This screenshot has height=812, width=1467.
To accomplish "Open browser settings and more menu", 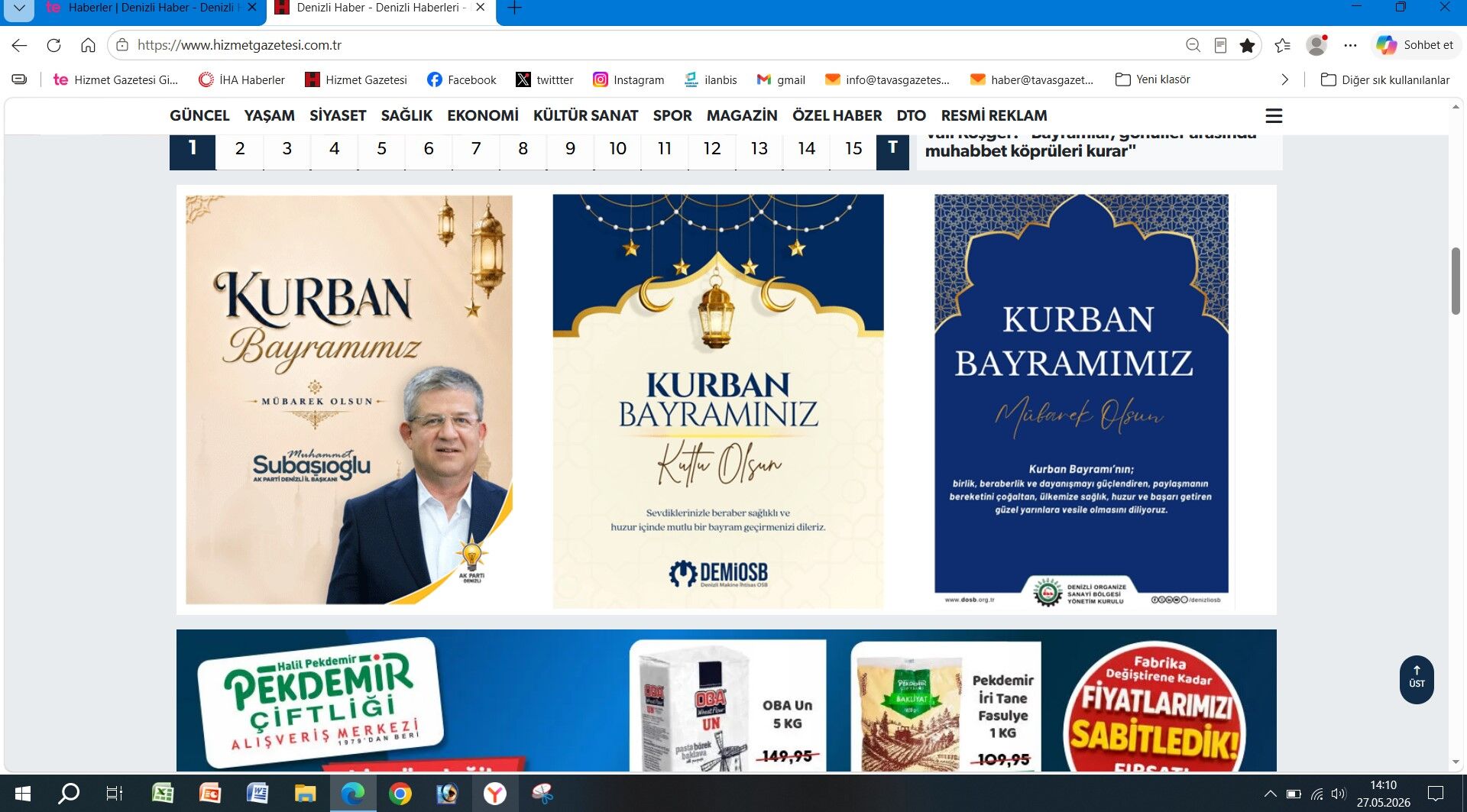I will point(1350,45).
